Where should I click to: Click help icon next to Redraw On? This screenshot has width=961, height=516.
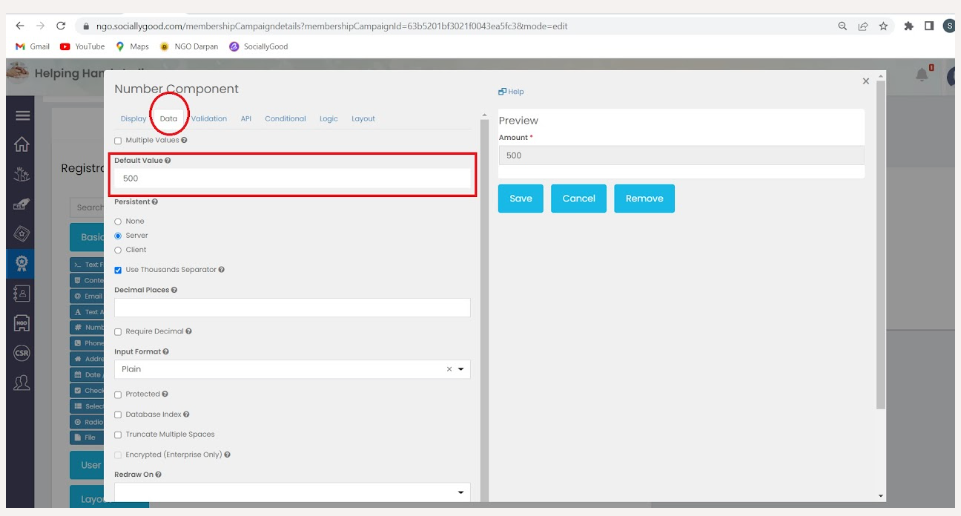(158, 474)
